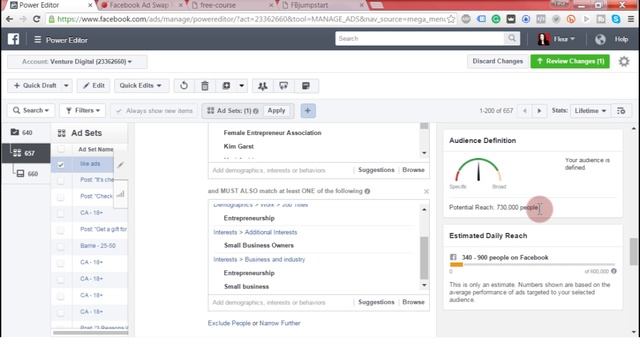Viewport: 640px width, 360px height.
Task: Click the blue plus add button
Action: pos(308,111)
